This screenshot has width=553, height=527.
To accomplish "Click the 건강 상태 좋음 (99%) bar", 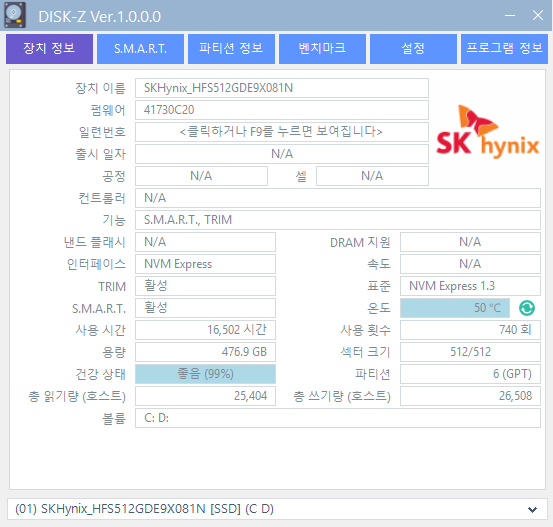I will pyautogui.click(x=205, y=374).
